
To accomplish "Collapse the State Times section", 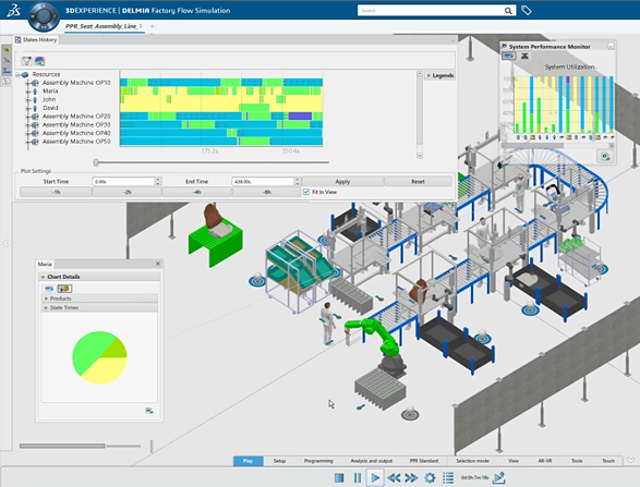I will tap(45, 308).
